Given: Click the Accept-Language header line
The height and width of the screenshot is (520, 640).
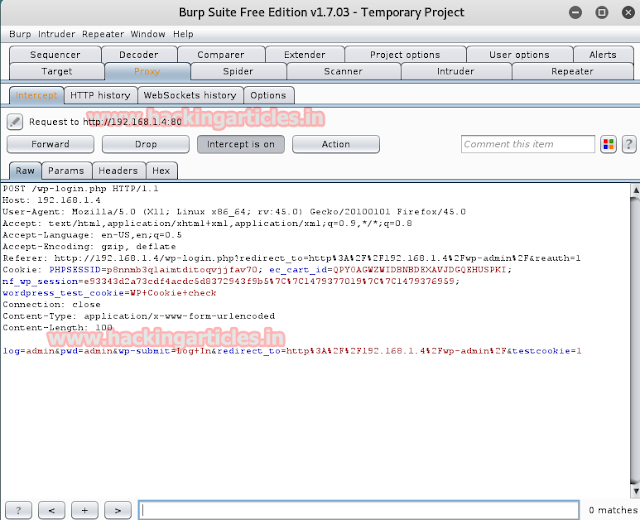Looking at the screenshot, I should 92,235.
